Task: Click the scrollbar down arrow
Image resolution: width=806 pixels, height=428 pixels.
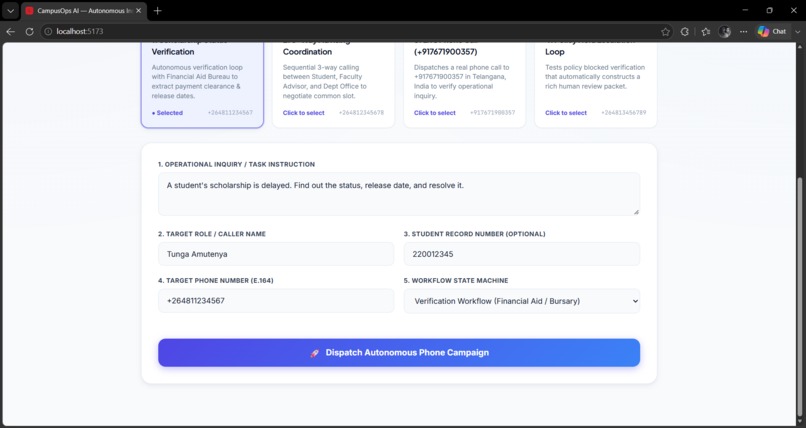Action: point(800,423)
